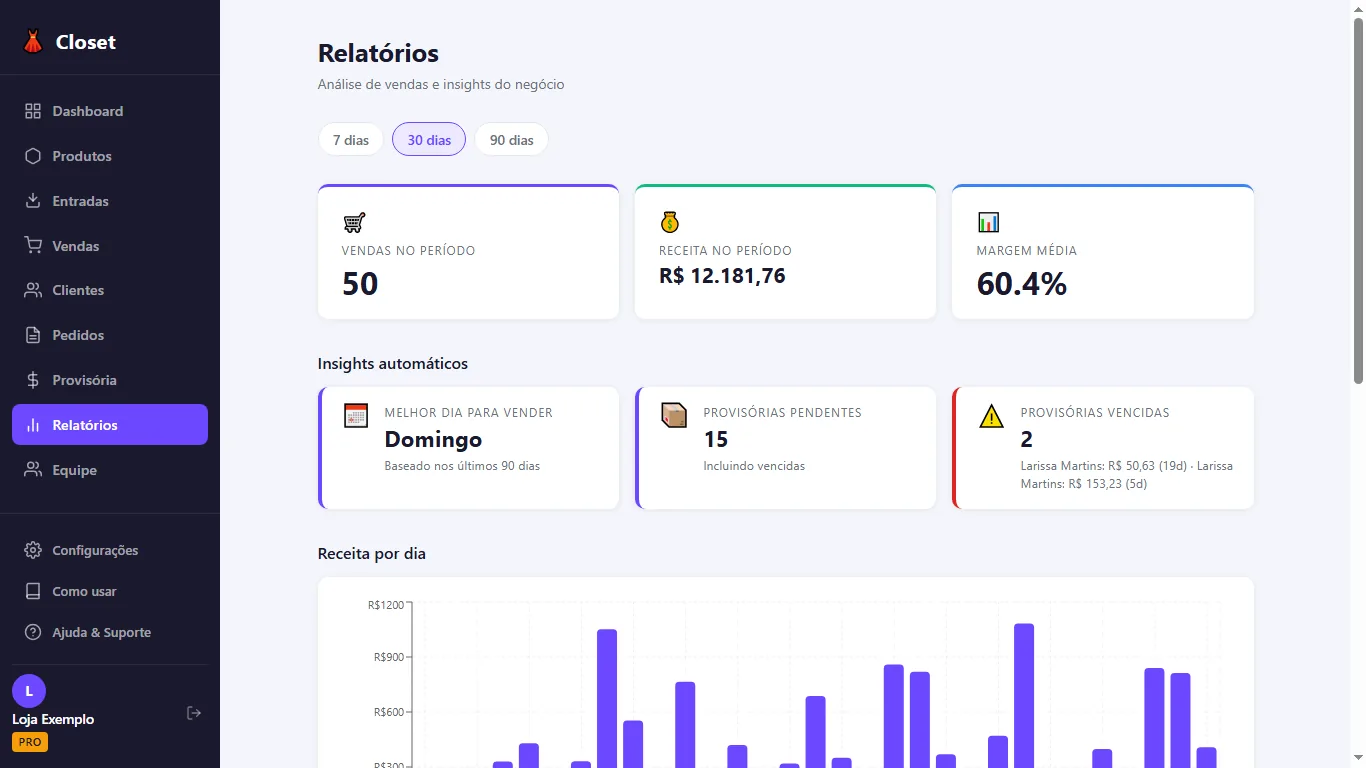
Task: Click the Closet dress logo icon
Action: 33,42
